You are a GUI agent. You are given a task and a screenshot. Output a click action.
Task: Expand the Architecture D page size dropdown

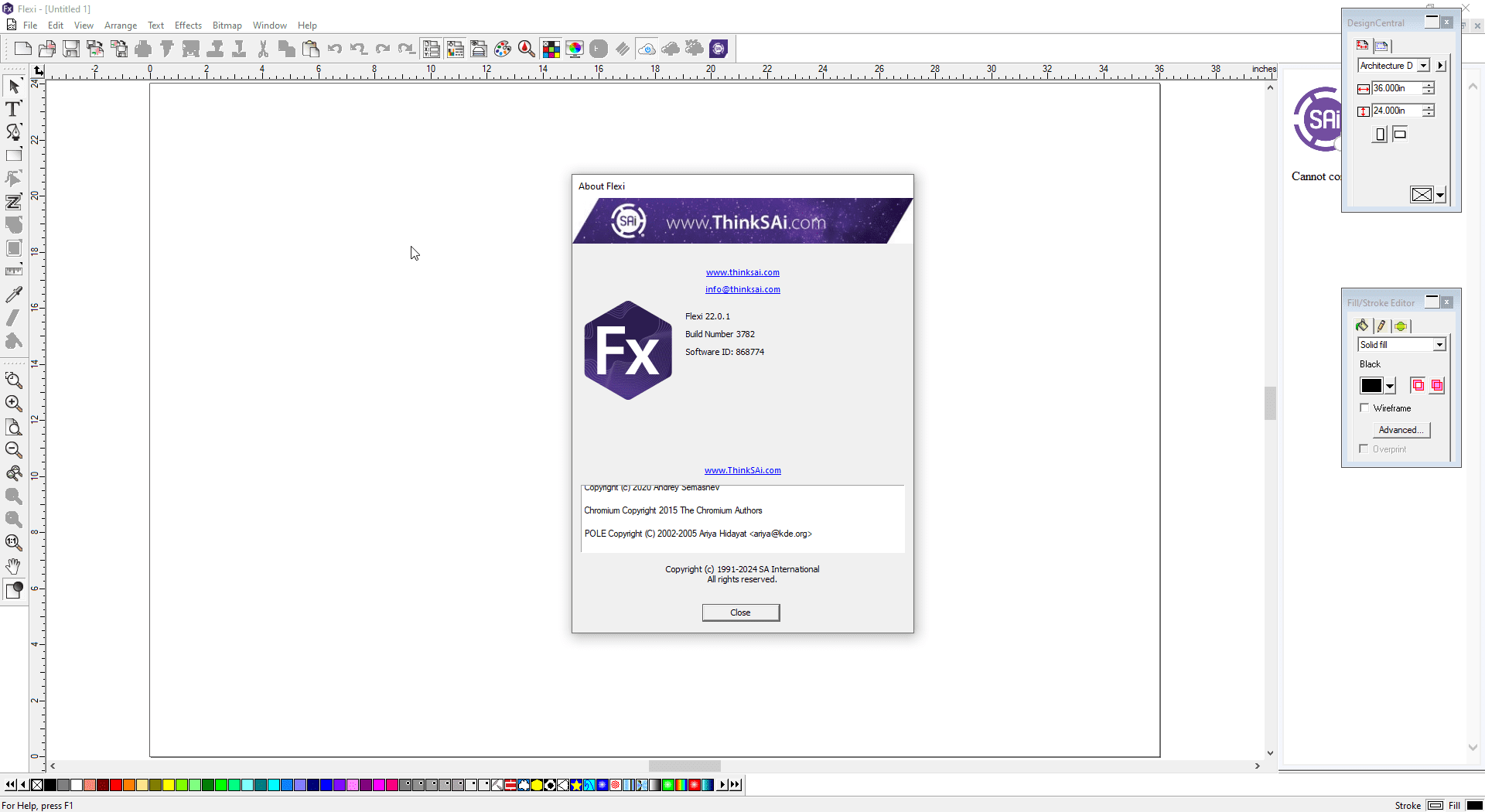(1423, 66)
